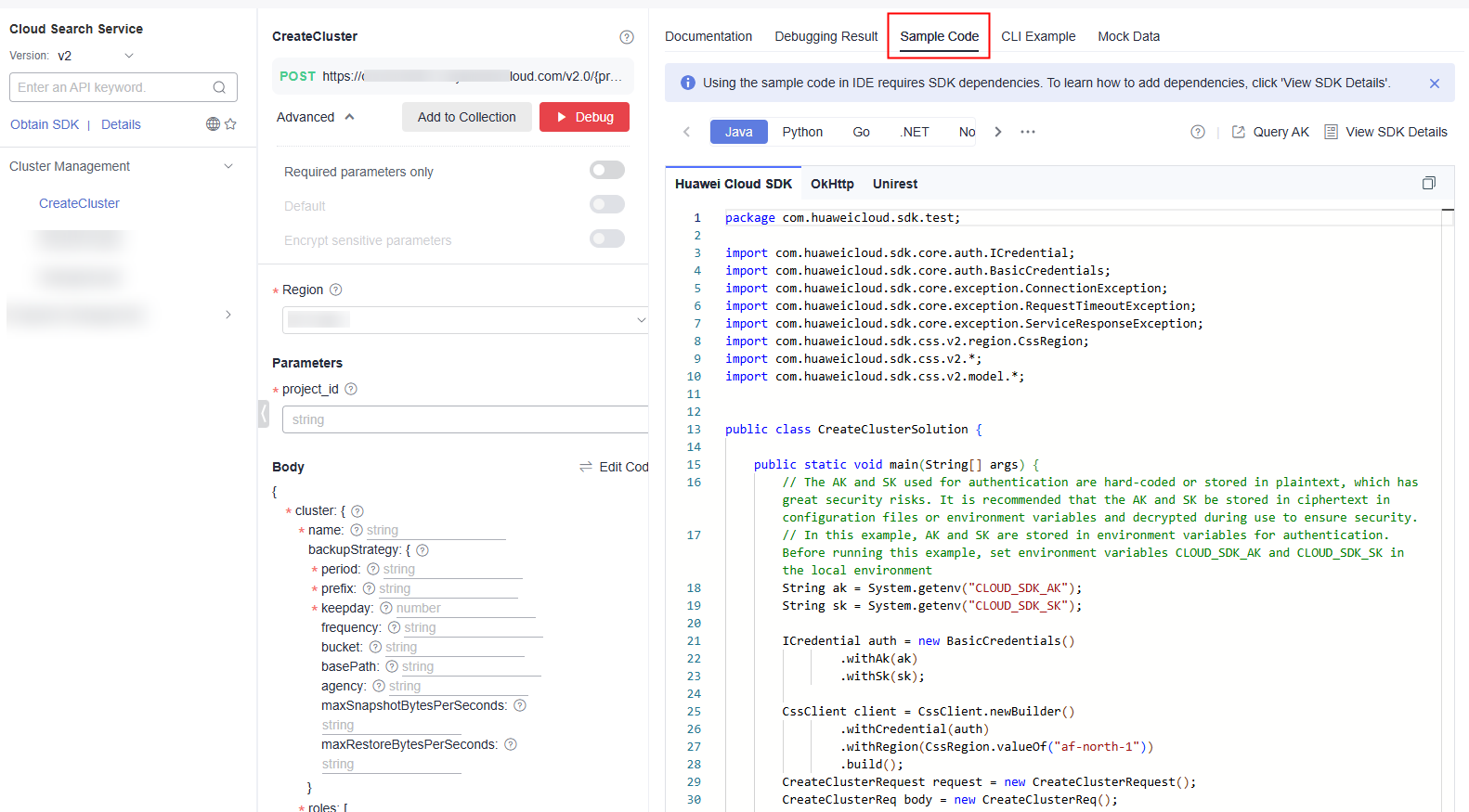Toggle Required parameters only switch

607,170
